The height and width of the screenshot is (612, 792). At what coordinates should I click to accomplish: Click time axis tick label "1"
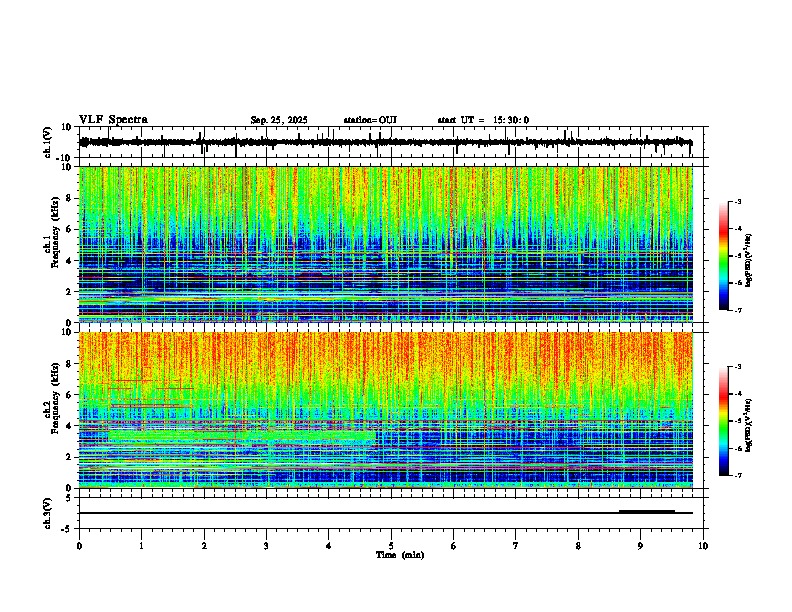click(x=141, y=546)
